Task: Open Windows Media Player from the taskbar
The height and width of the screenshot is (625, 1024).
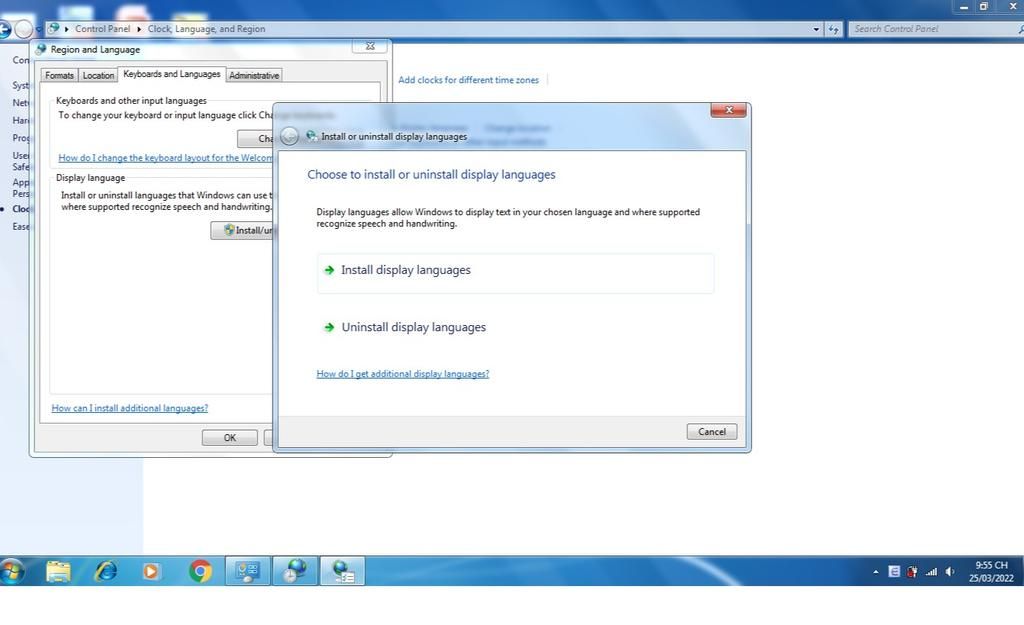Action: point(151,572)
